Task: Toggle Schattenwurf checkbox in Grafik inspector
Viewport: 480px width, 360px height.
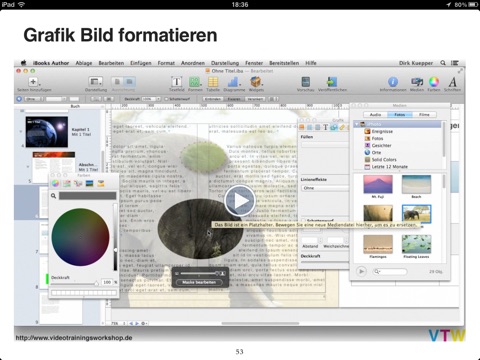Action: (303, 220)
